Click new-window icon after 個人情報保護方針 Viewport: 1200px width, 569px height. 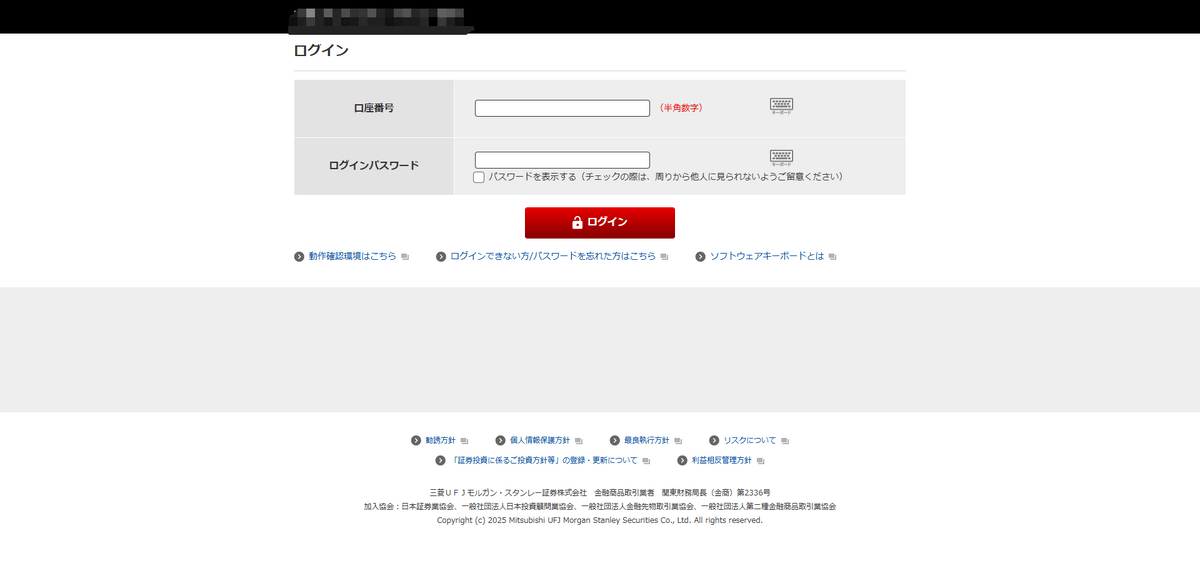coord(579,441)
